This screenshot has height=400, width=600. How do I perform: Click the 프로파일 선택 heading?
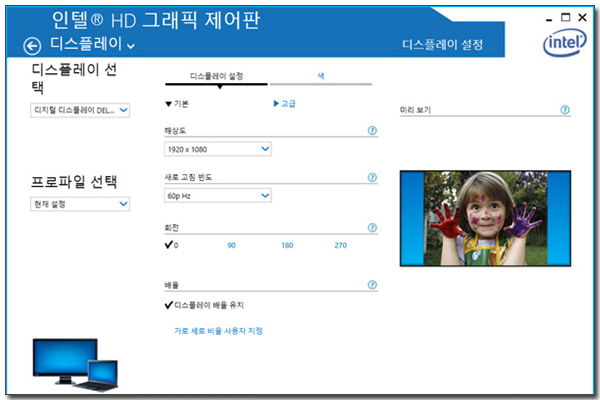73,181
